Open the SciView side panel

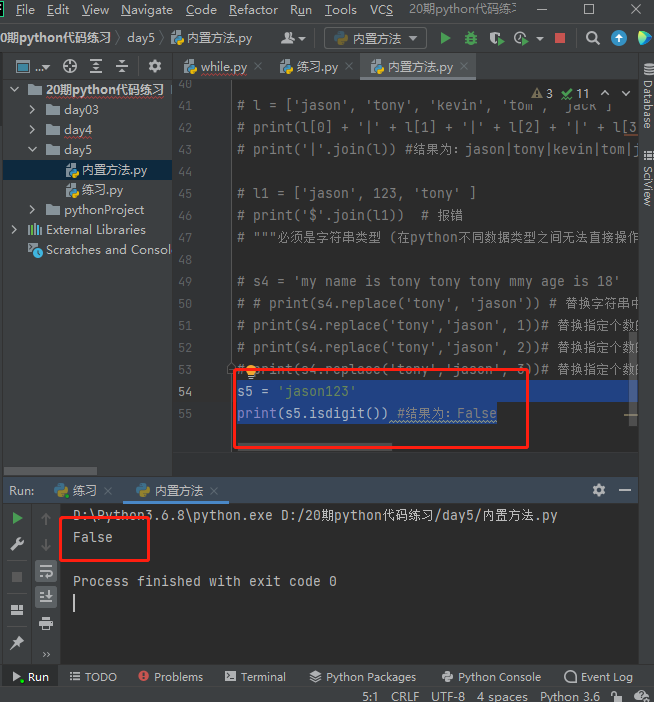(x=647, y=178)
